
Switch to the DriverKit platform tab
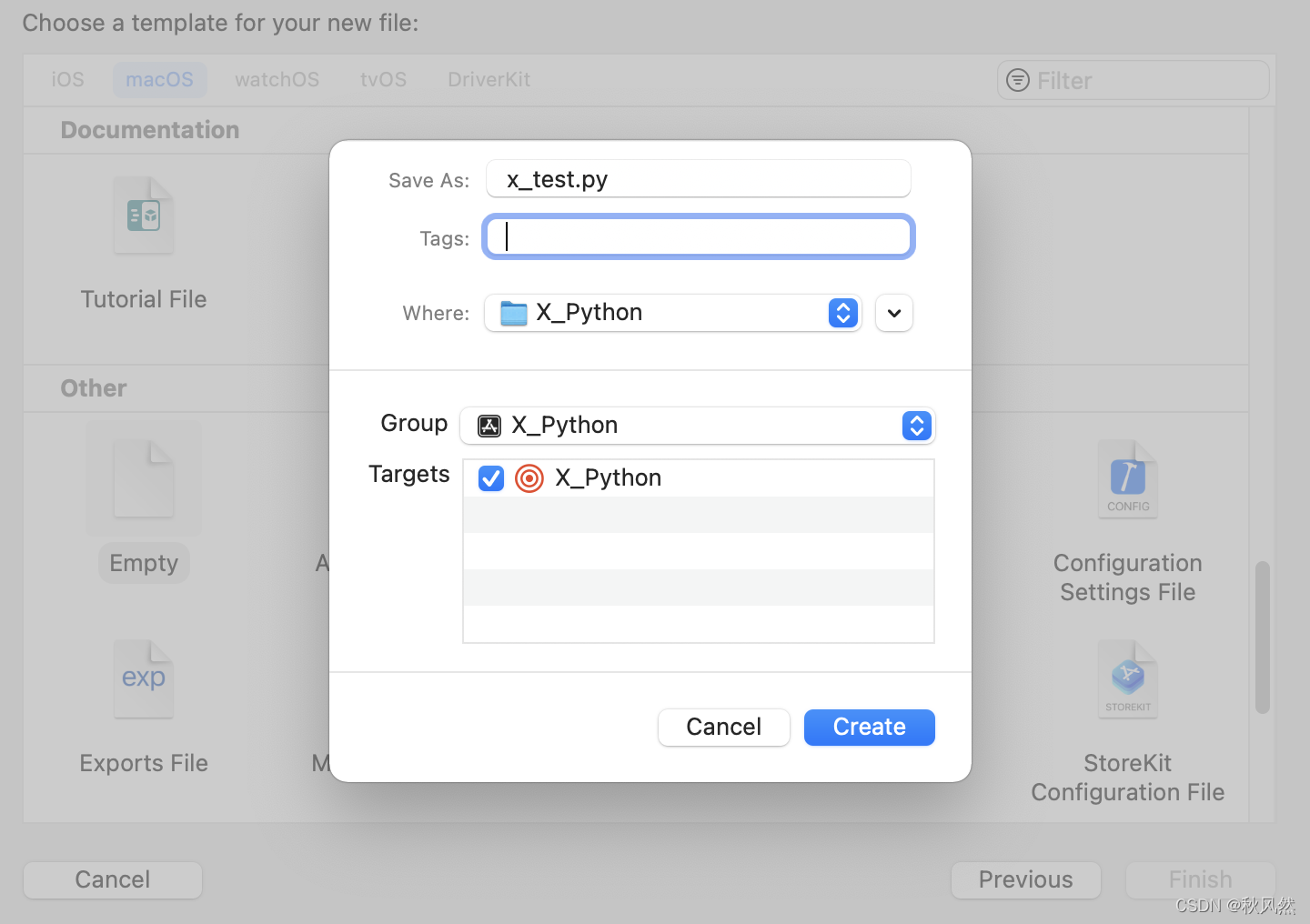point(489,80)
